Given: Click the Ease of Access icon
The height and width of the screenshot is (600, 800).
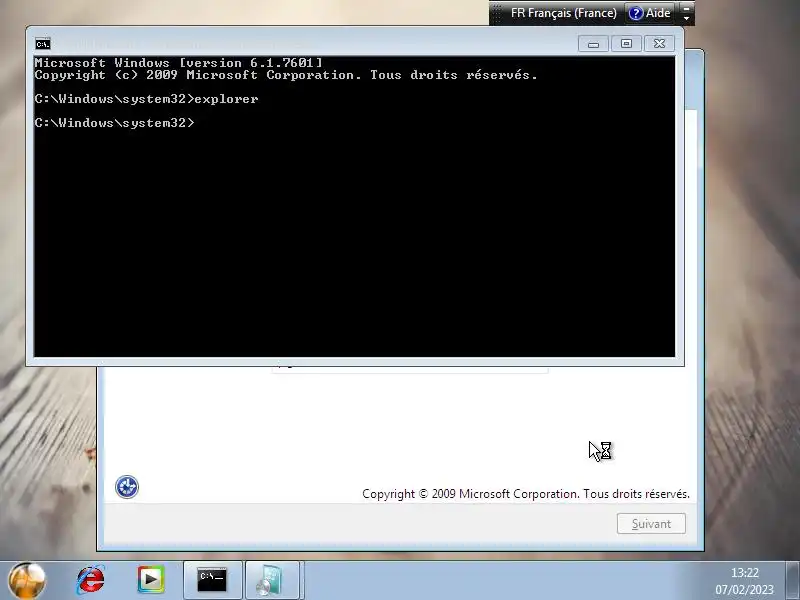Looking at the screenshot, I should [x=127, y=487].
